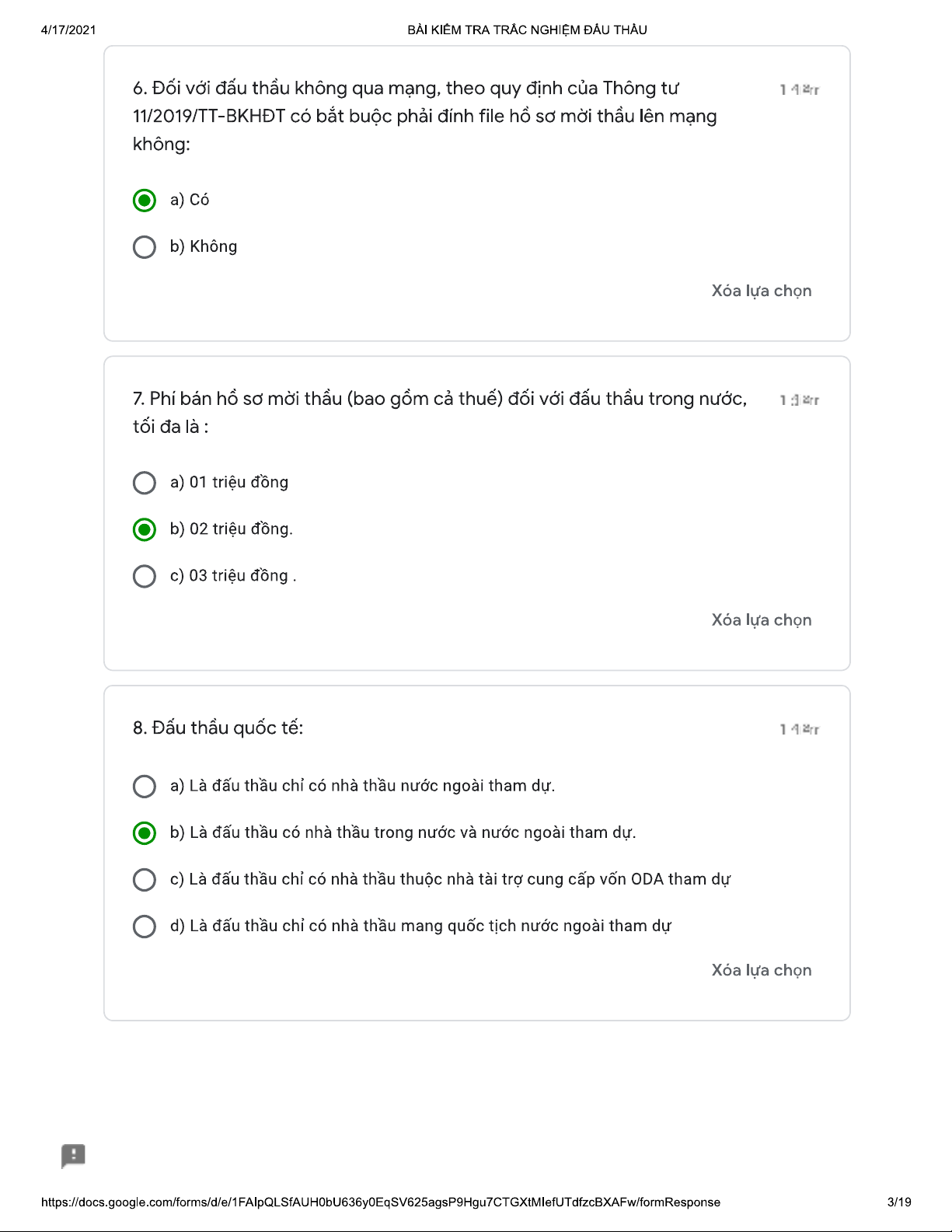Select 'chỉ có nhà thầu nước ngoài tham dự' answer
Viewport: 952px width, 1232px height.
click(x=145, y=786)
